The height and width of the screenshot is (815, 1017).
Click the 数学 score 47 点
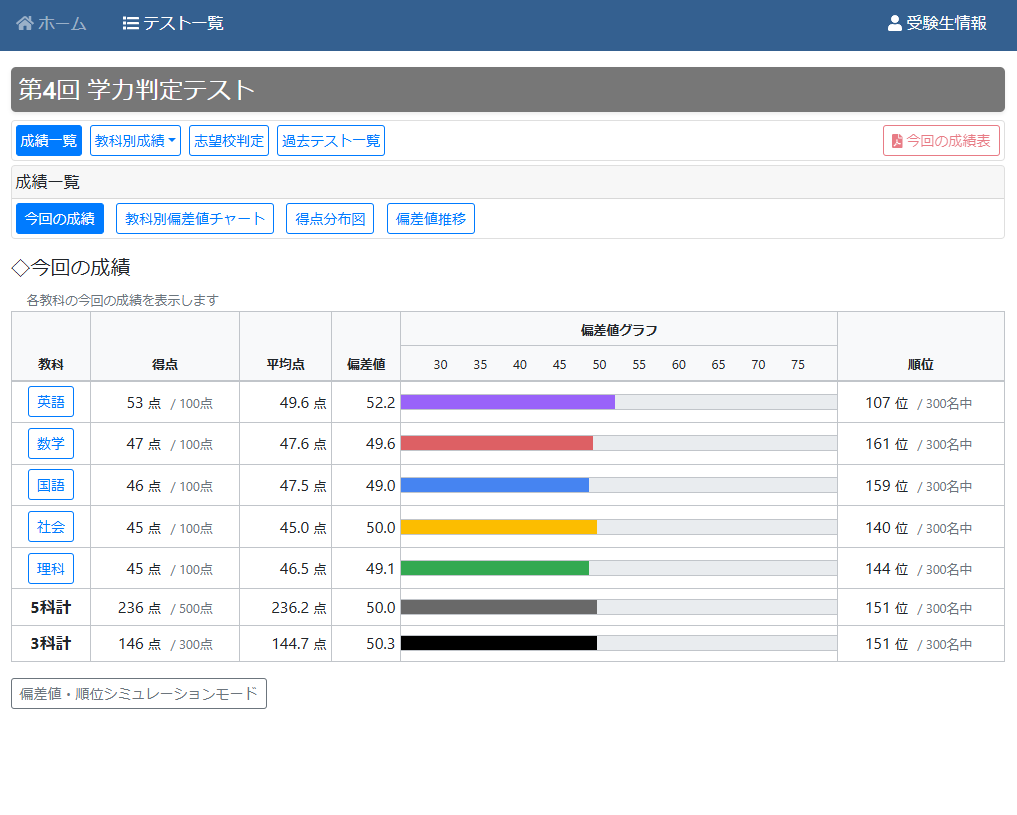[144, 444]
